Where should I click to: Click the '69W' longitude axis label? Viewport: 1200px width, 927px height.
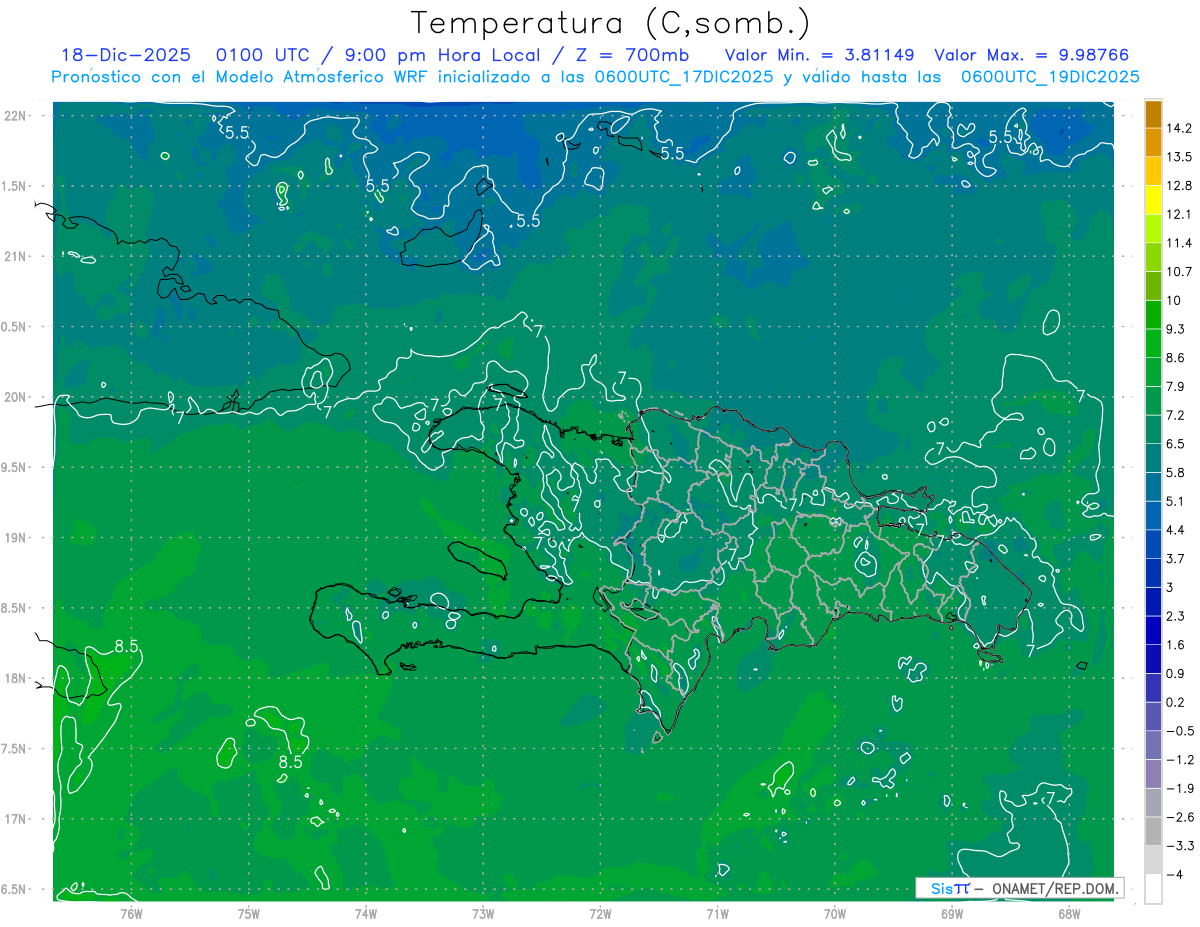[x=952, y=913]
